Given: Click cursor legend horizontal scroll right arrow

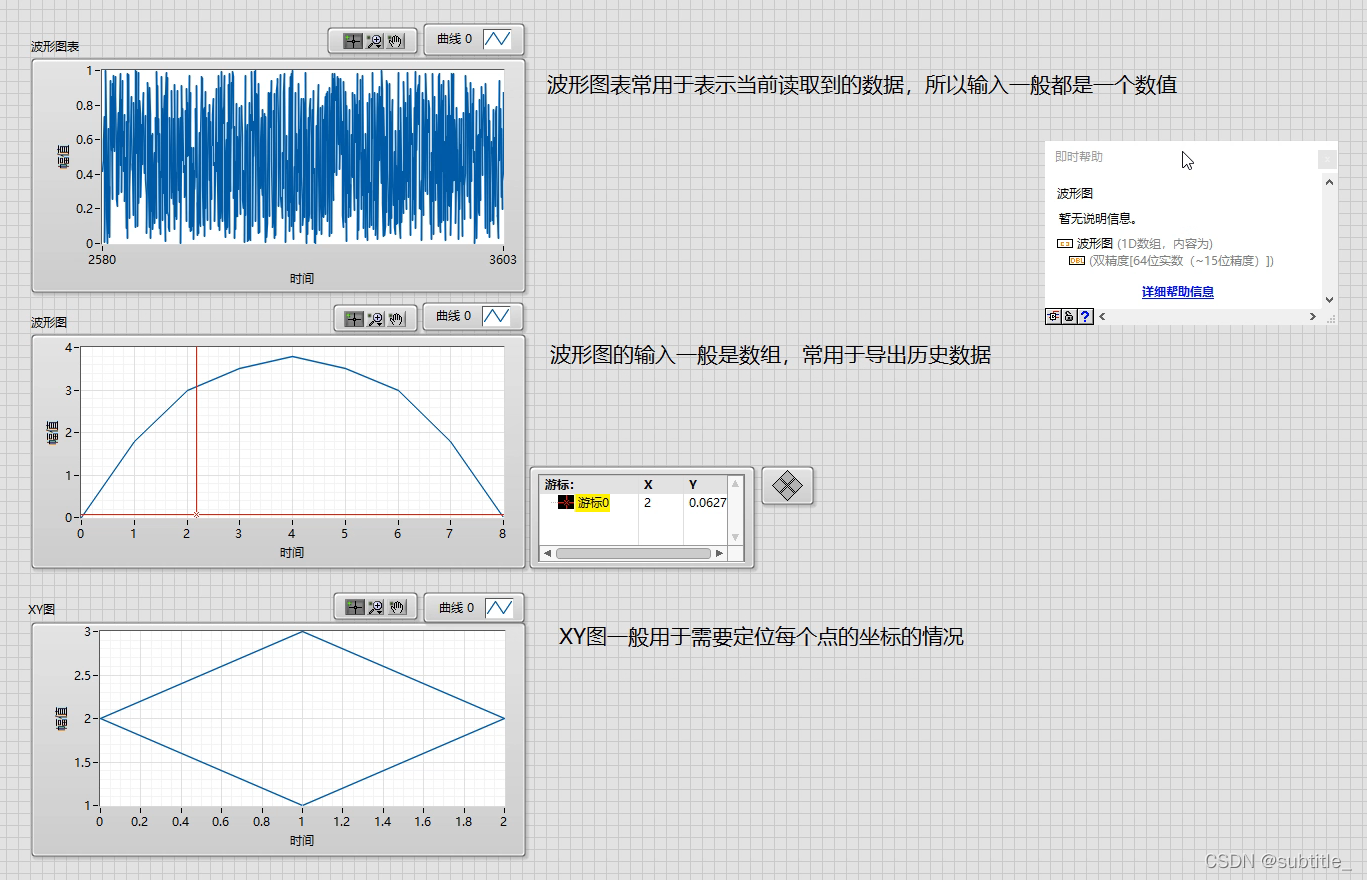Looking at the screenshot, I should pyautogui.click(x=720, y=553).
